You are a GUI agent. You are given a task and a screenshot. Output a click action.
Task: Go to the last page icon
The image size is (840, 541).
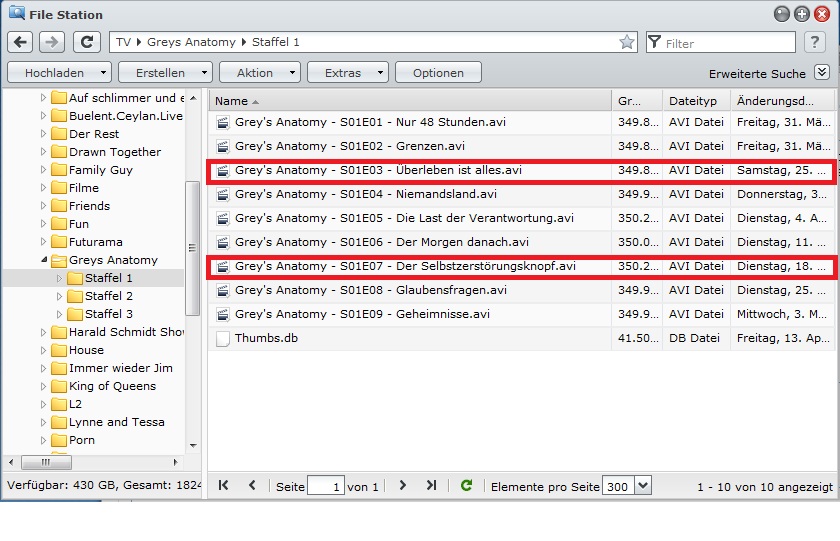(431, 485)
